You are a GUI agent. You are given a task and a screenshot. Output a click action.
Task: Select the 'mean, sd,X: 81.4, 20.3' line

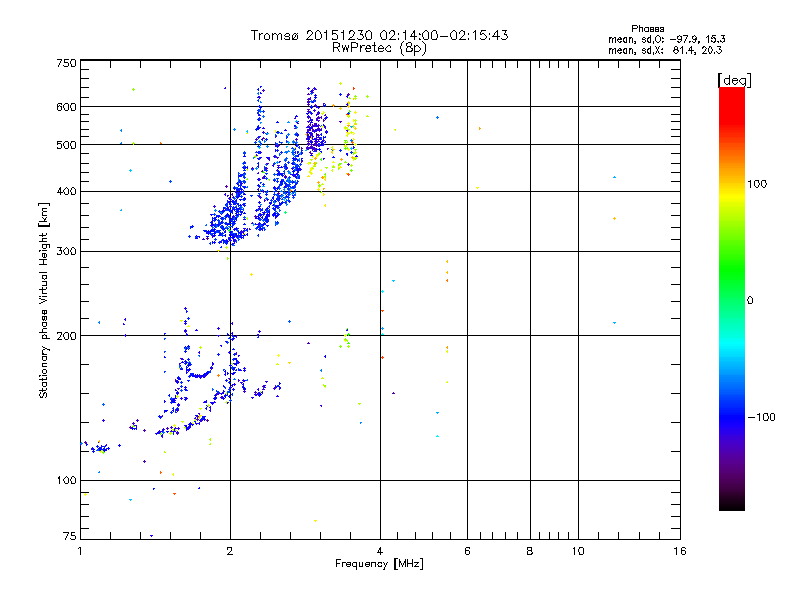665,50
